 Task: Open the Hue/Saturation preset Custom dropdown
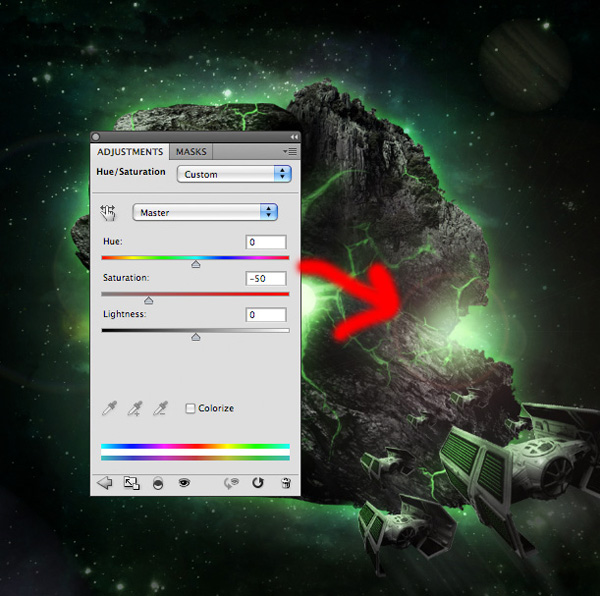click(234, 174)
